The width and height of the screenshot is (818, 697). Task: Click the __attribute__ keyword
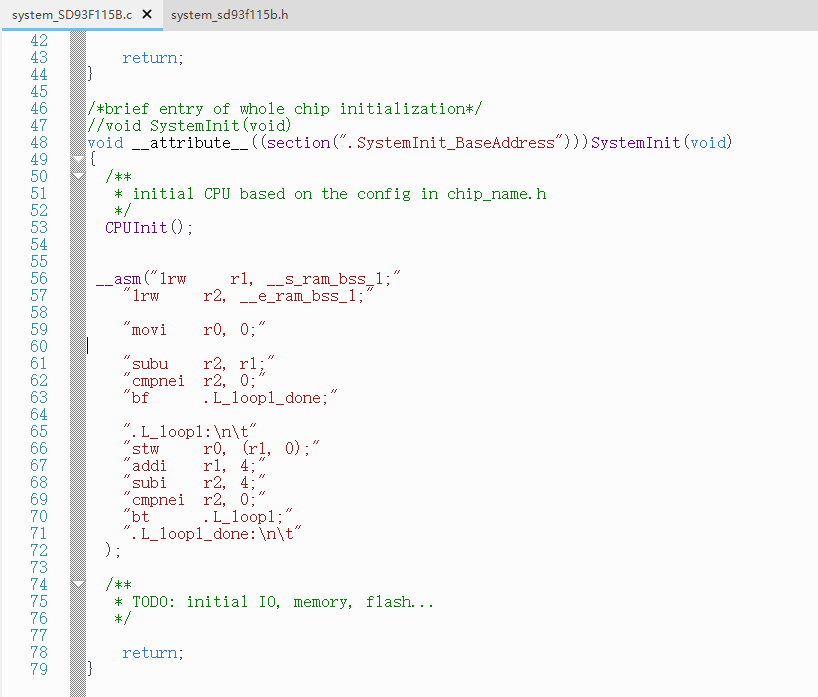point(190,142)
